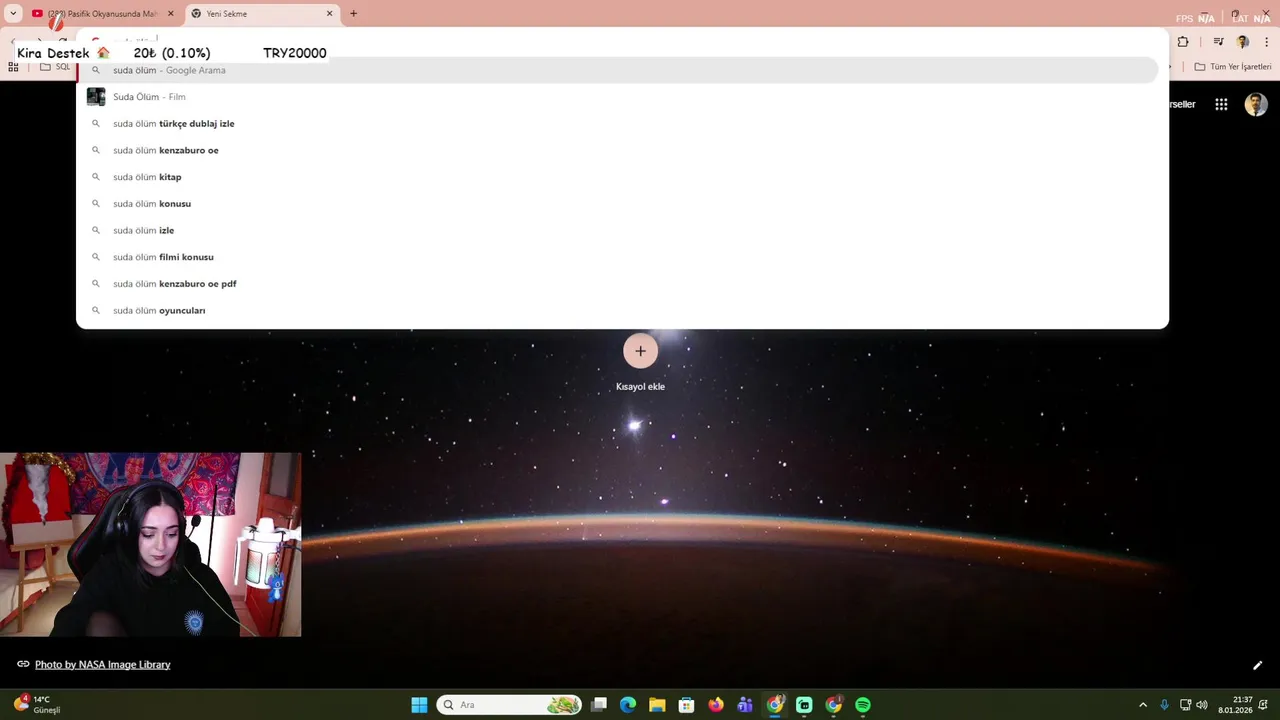Image resolution: width=1280 pixels, height=720 pixels.
Task: Click the Kısayol ekle plus button
Action: point(640,351)
